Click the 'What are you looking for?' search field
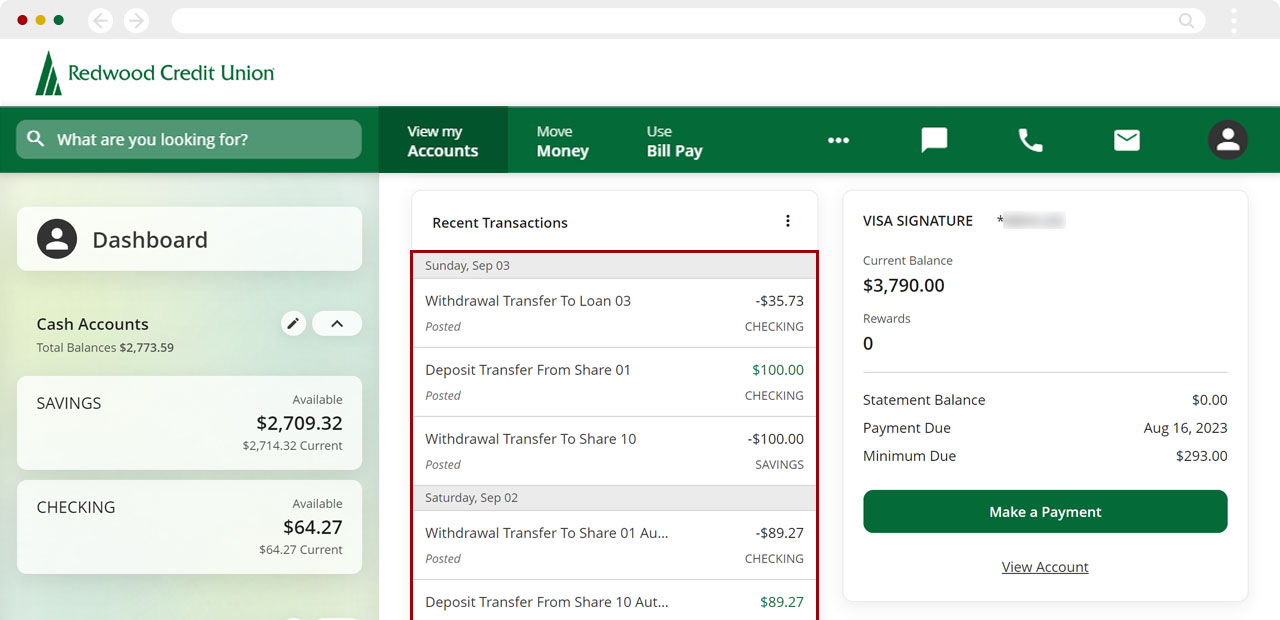 189,139
